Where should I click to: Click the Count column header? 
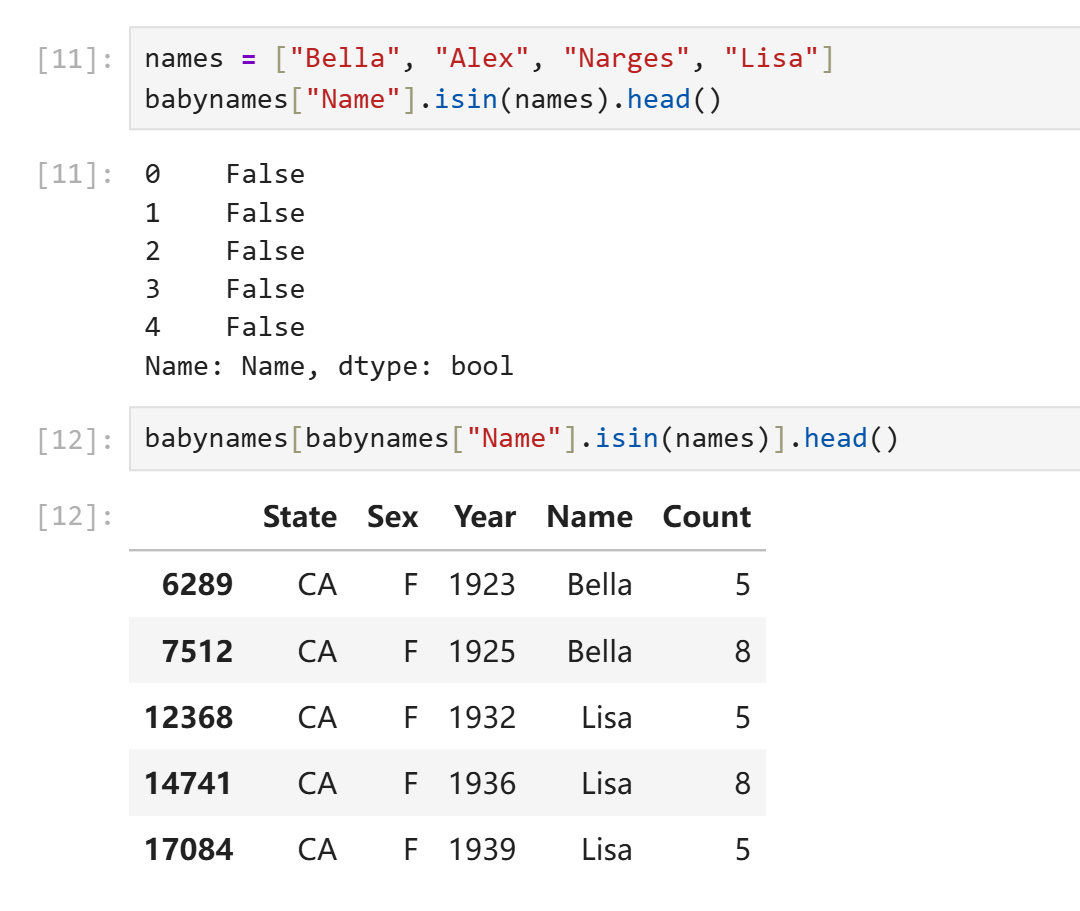pos(706,517)
